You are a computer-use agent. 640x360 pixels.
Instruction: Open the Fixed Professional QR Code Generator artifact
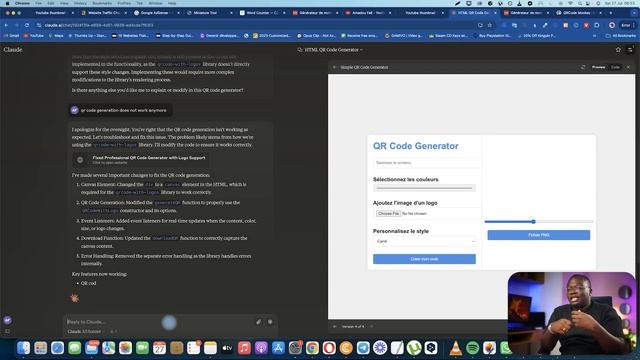[141, 160]
